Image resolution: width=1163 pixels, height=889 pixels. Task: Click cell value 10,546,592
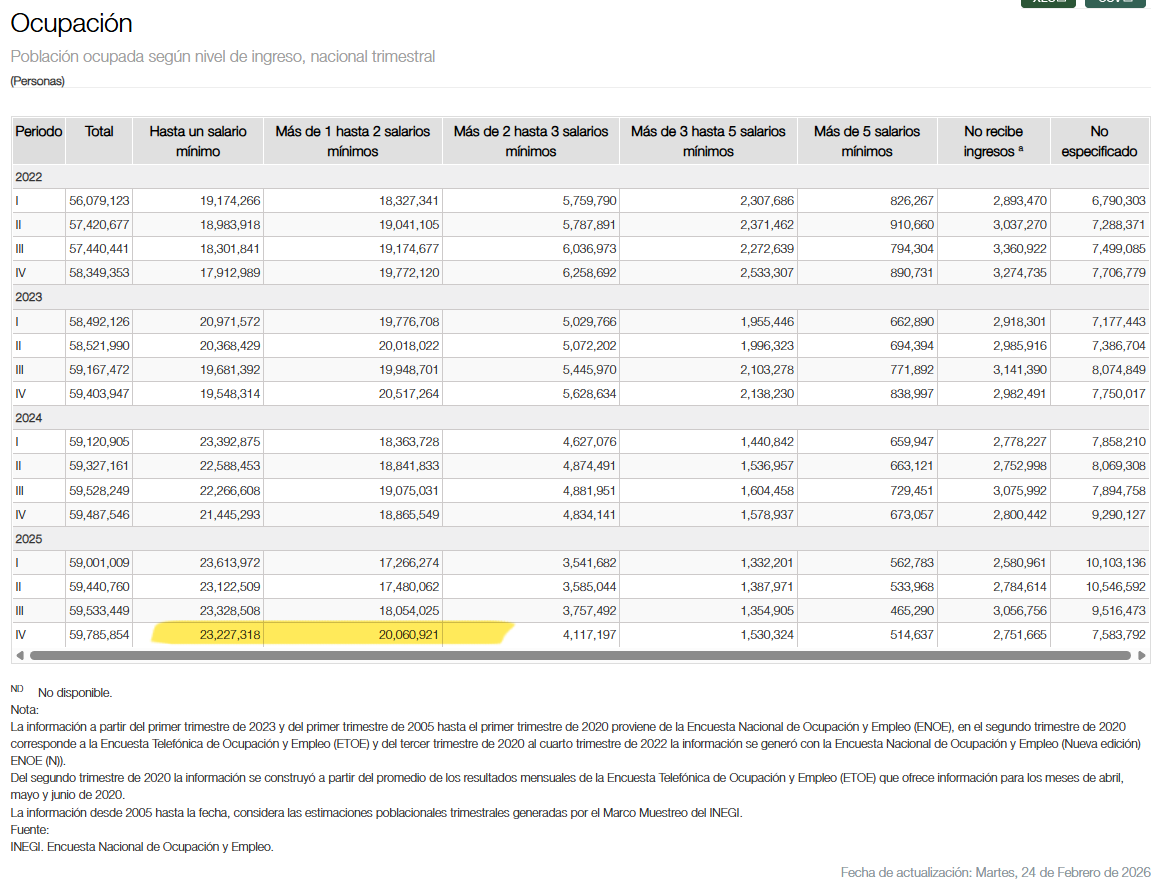[x=1116, y=586]
